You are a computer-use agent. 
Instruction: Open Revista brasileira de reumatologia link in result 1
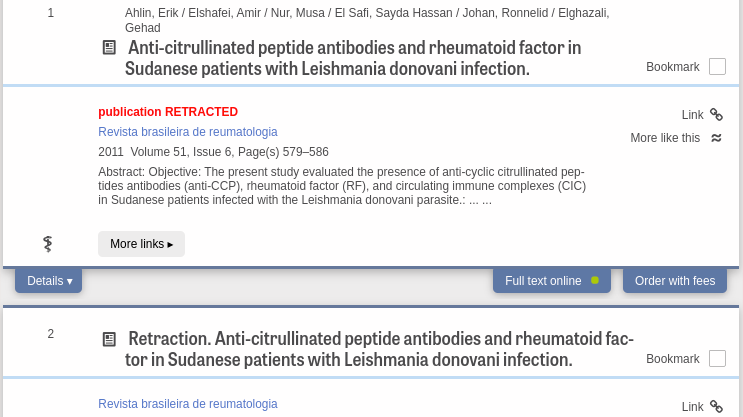point(188,132)
